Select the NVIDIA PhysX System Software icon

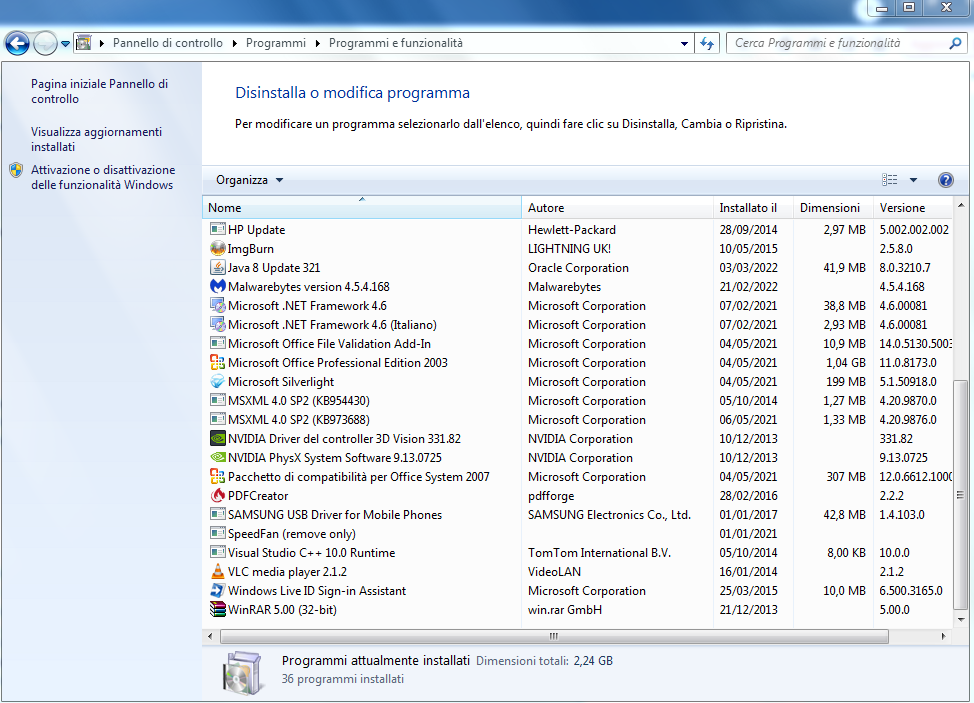(218, 458)
